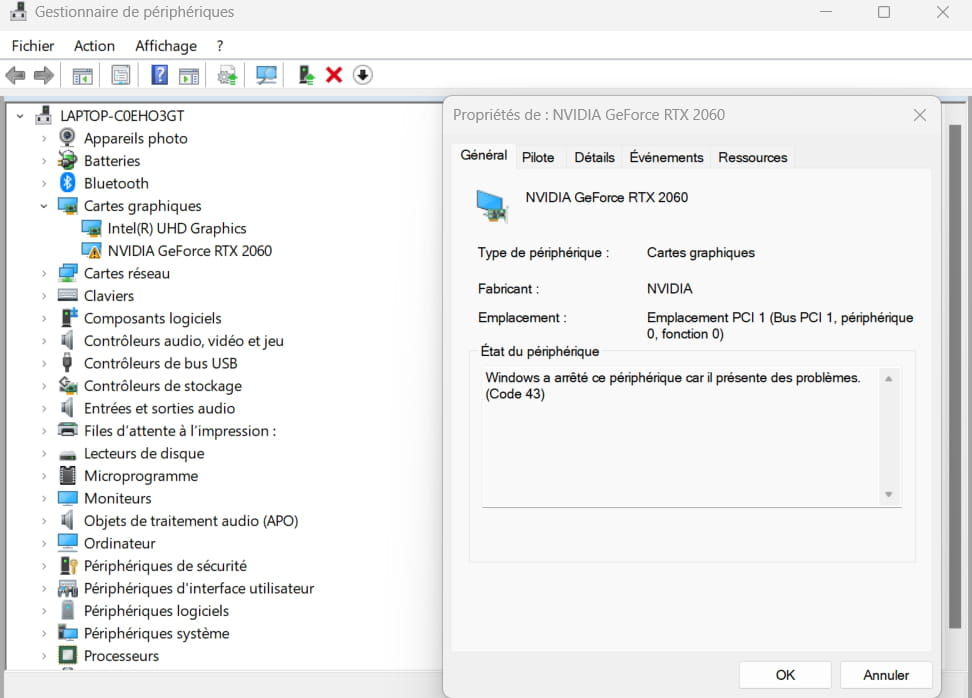Expand the Périphériques système node
972x698 pixels.
click(43, 634)
